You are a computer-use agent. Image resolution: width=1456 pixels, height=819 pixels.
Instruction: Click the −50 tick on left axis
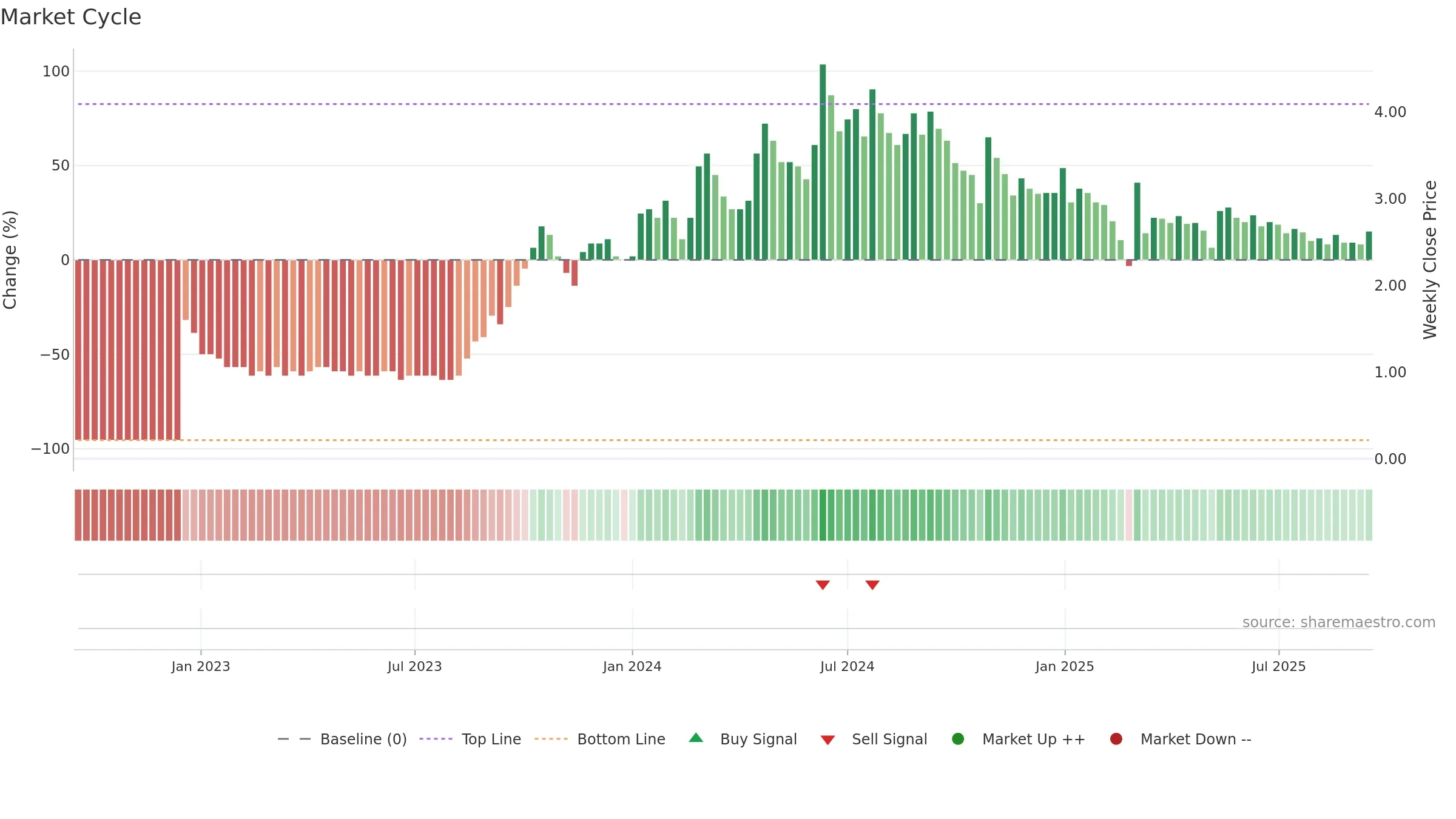coord(55,355)
